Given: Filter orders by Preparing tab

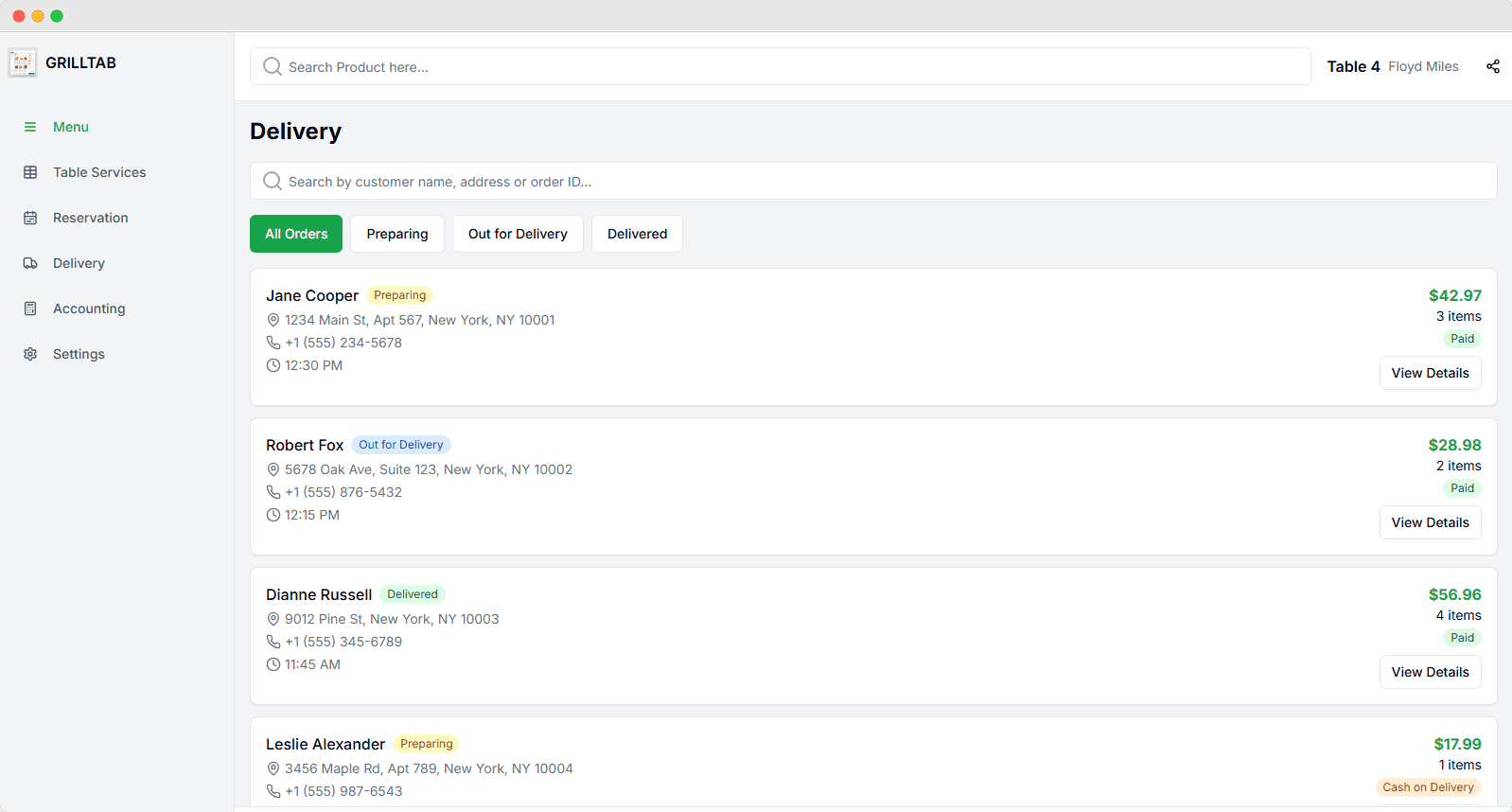Looking at the screenshot, I should pos(397,234).
